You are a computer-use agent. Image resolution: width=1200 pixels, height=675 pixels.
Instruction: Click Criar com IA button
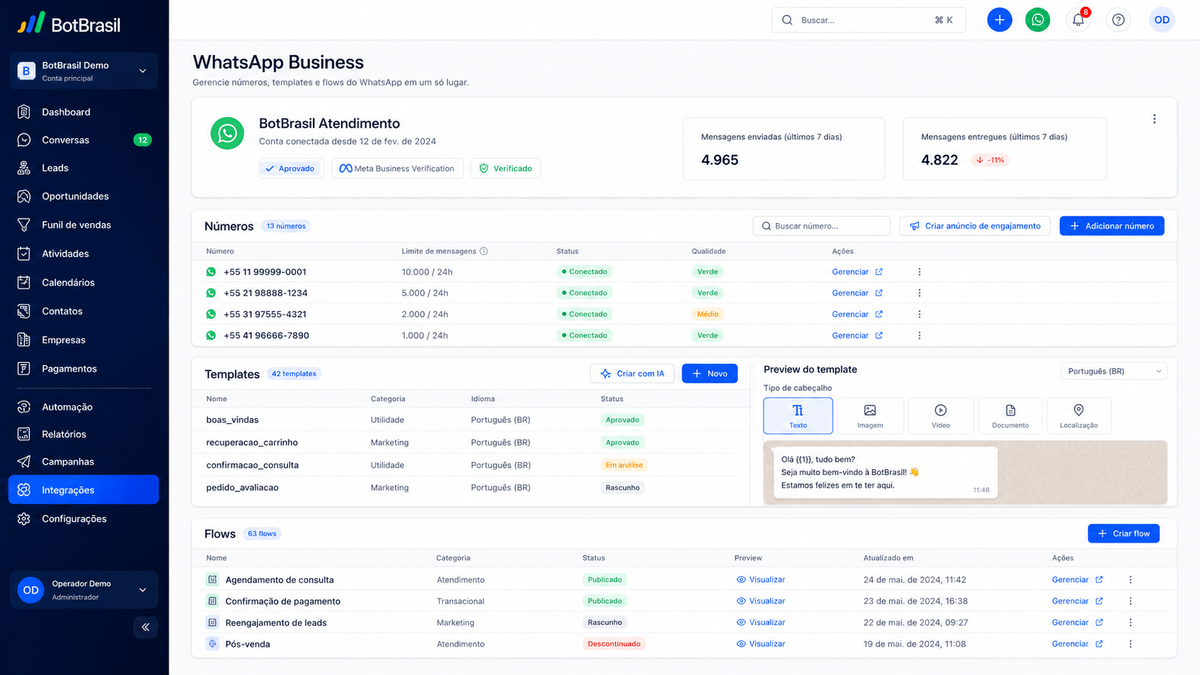tap(632, 373)
